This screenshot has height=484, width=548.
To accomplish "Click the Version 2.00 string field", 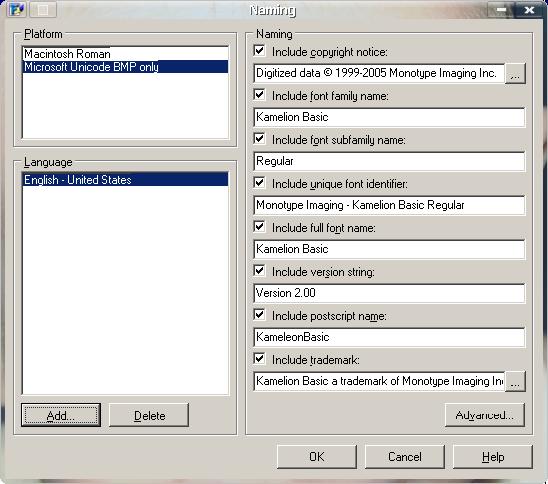I will click(x=389, y=294).
